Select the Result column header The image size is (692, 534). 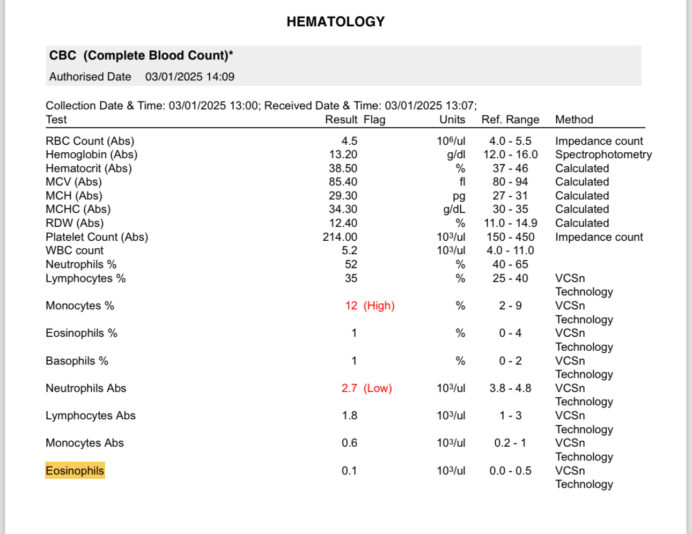click(x=342, y=119)
